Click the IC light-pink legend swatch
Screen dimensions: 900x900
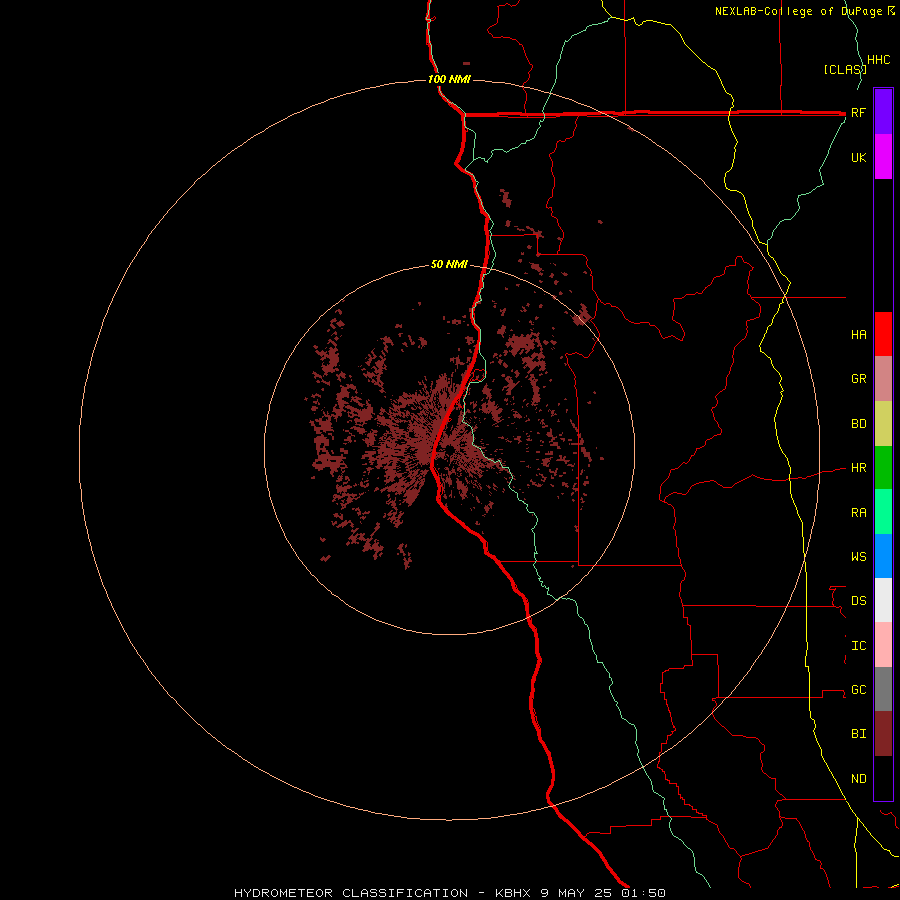click(883, 645)
